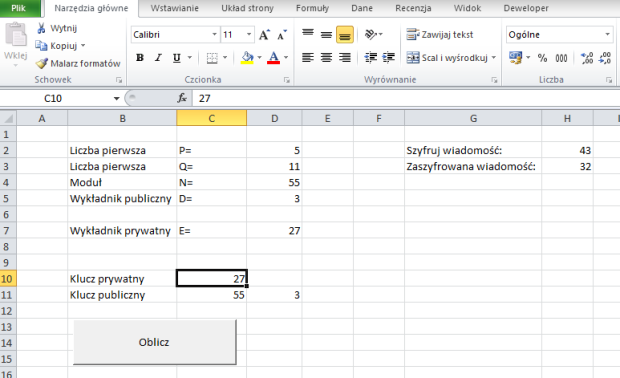Image resolution: width=620 pixels, height=378 pixels.
Task: Open font color dropdown arrow
Action: point(286,58)
